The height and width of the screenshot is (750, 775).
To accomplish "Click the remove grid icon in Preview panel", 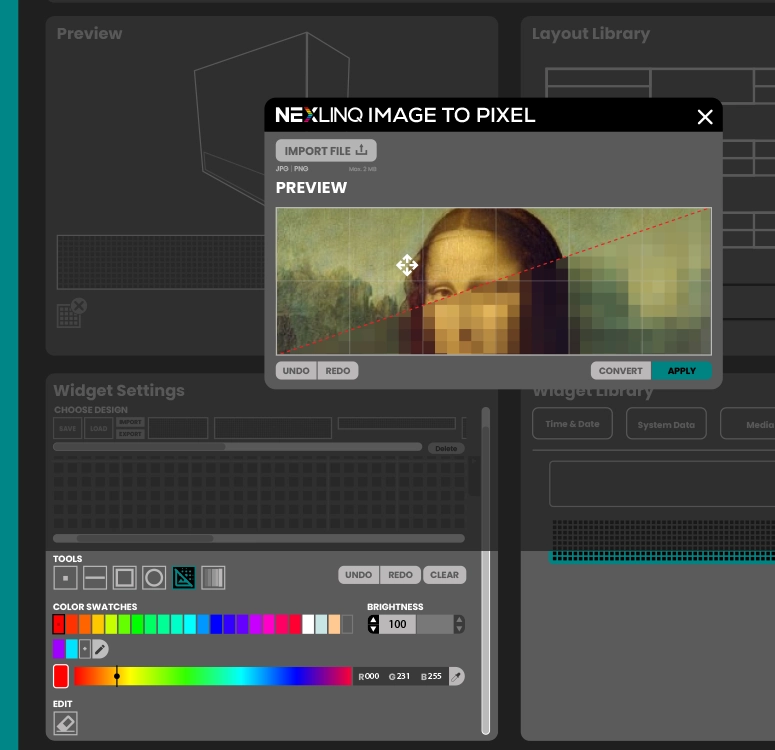I will tap(72, 312).
